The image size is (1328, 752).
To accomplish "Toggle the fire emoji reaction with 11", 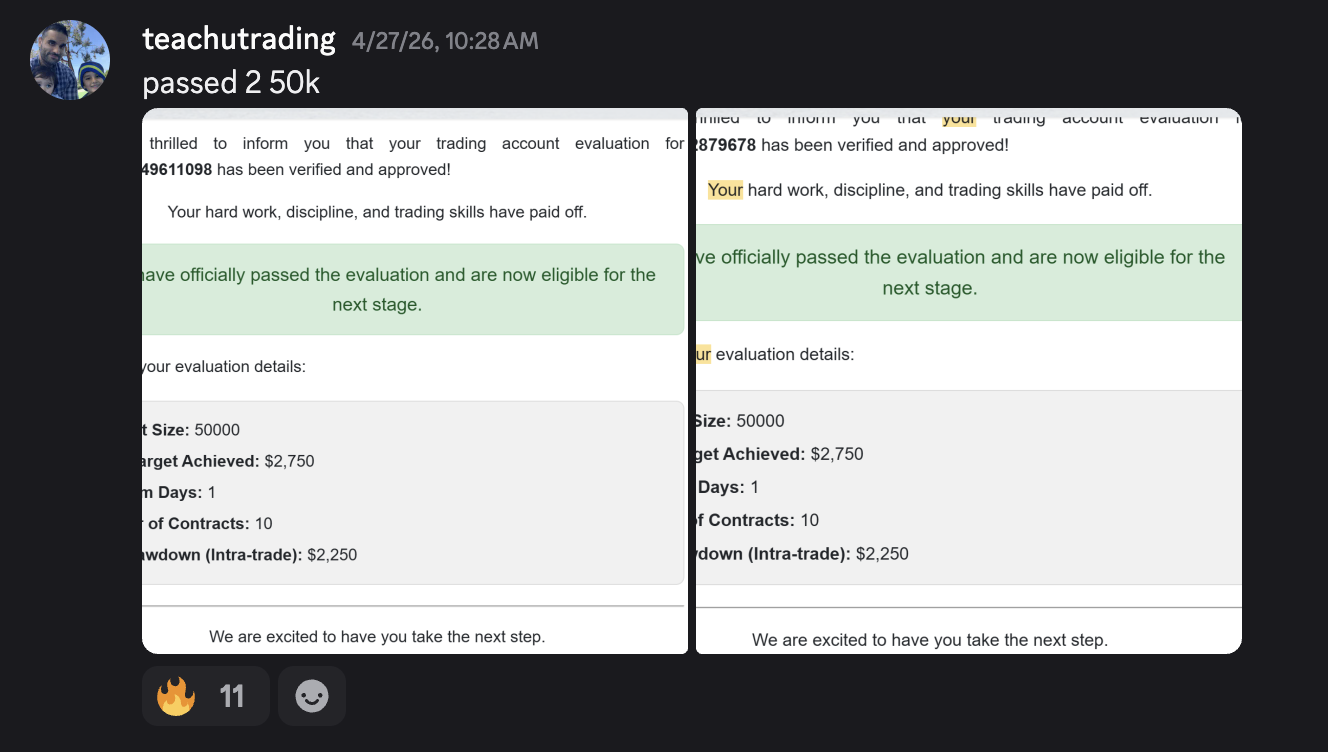I will click(x=206, y=696).
